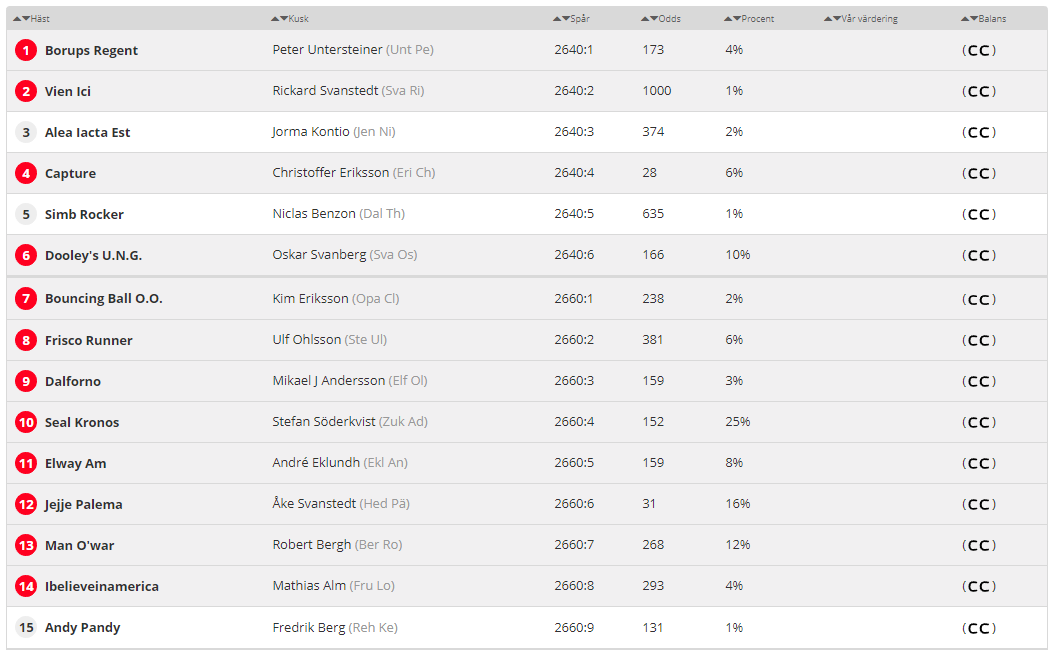Select horse number 15 Andy Pandy circle
This screenshot has height=659, width=1057.
(x=26, y=627)
